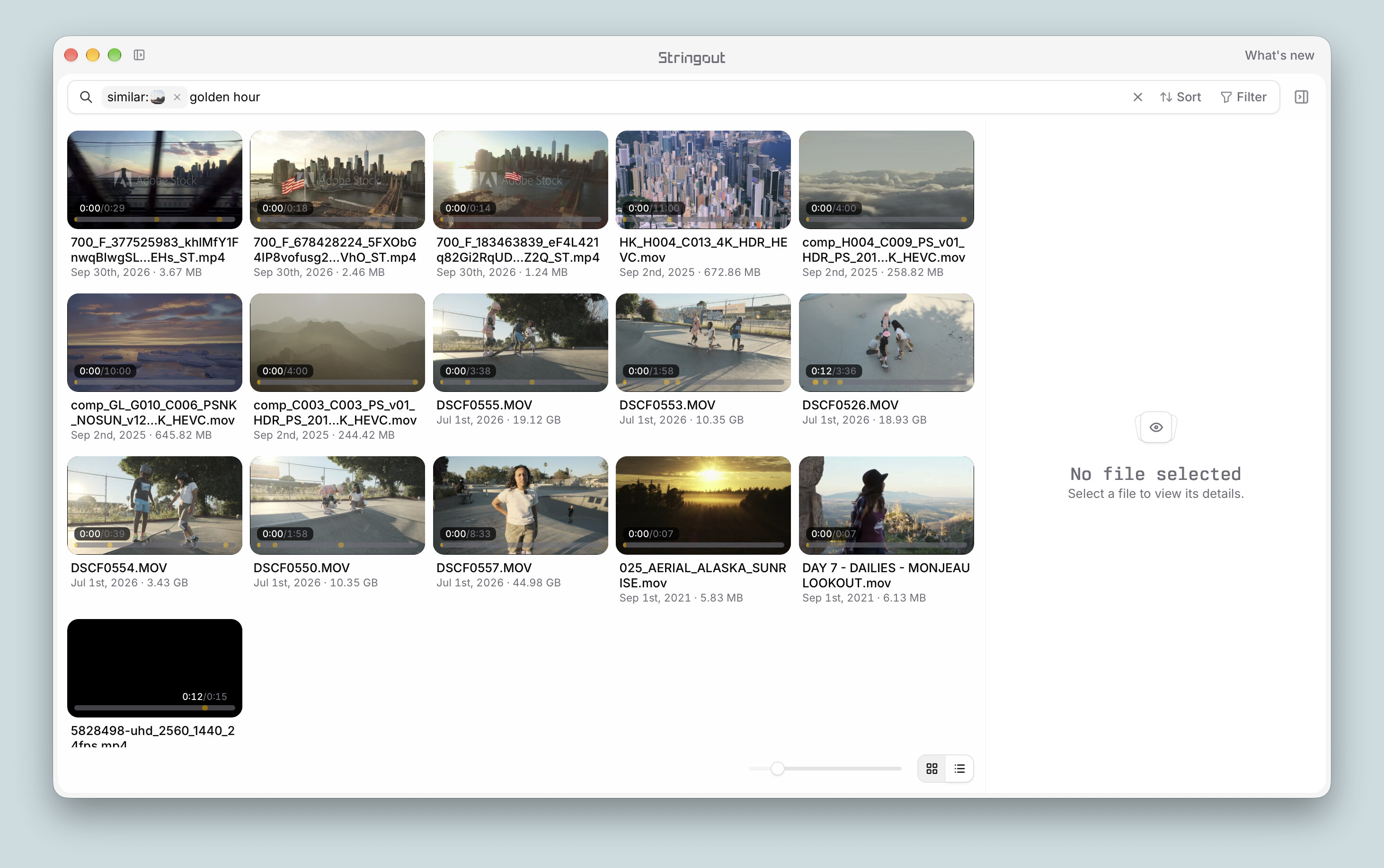This screenshot has height=868, width=1384.
Task: Select filename DSCF0557.MOV text
Action: 484,568
